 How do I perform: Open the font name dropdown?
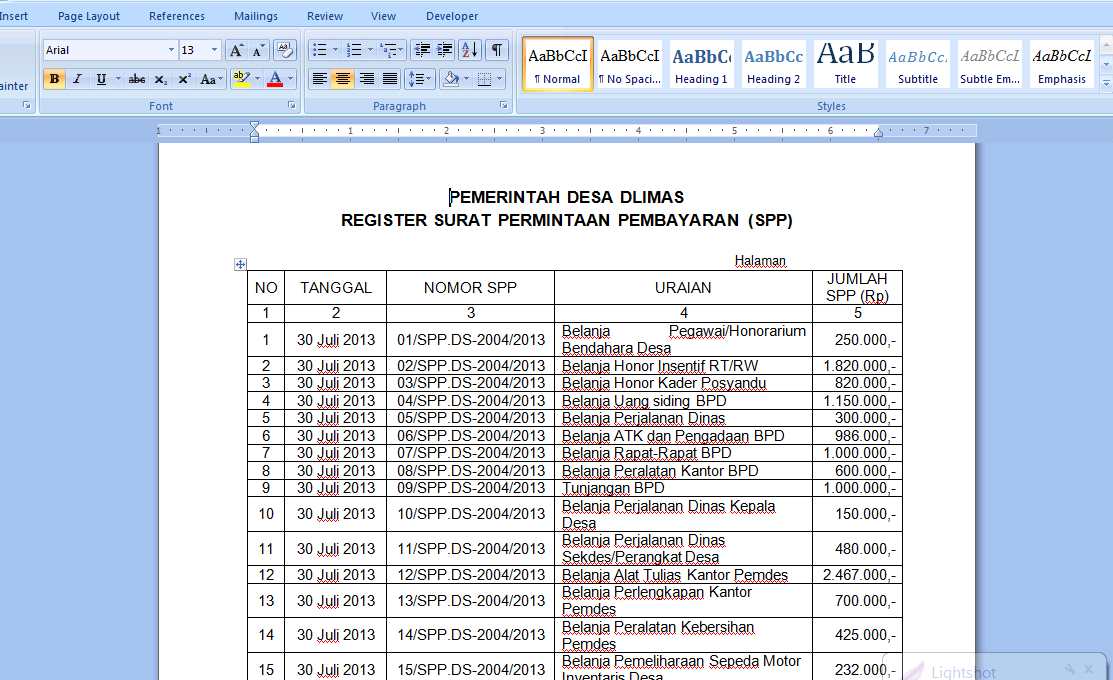click(171, 50)
